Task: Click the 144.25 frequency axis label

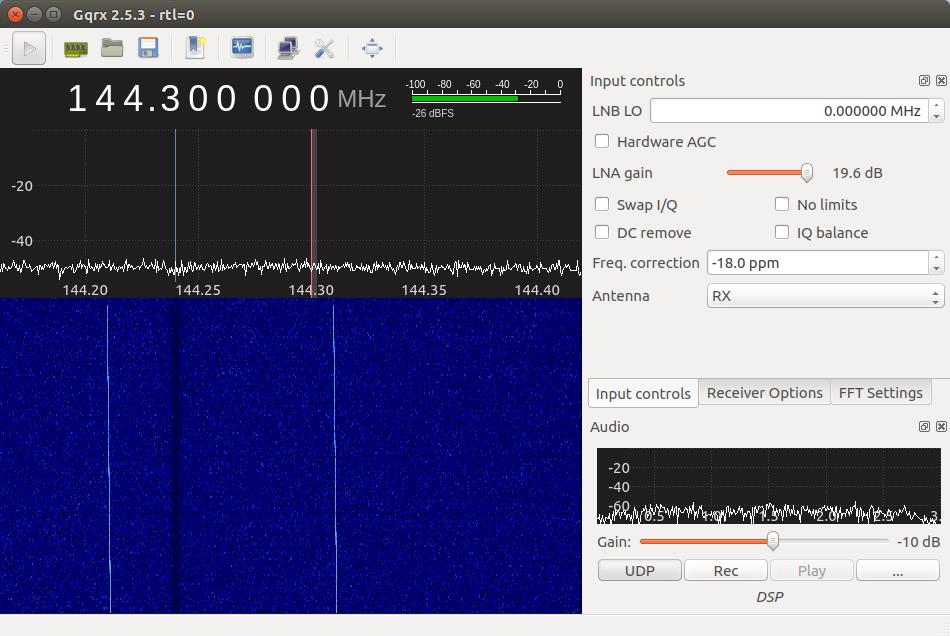Action: [x=198, y=290]
